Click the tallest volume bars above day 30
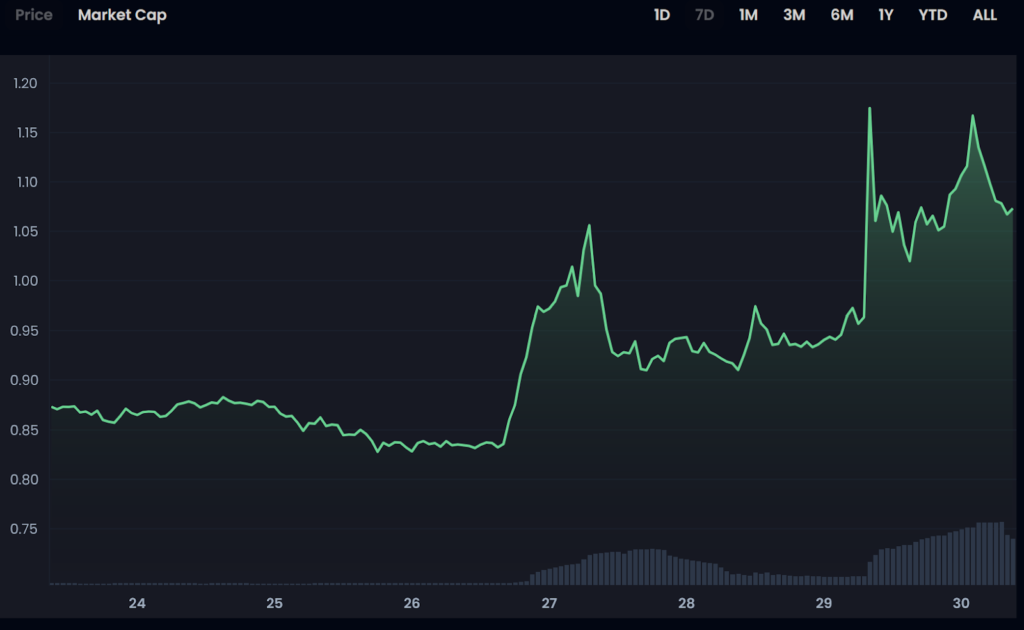Viewport: 1024px width, 630px height. coord(990,552)
